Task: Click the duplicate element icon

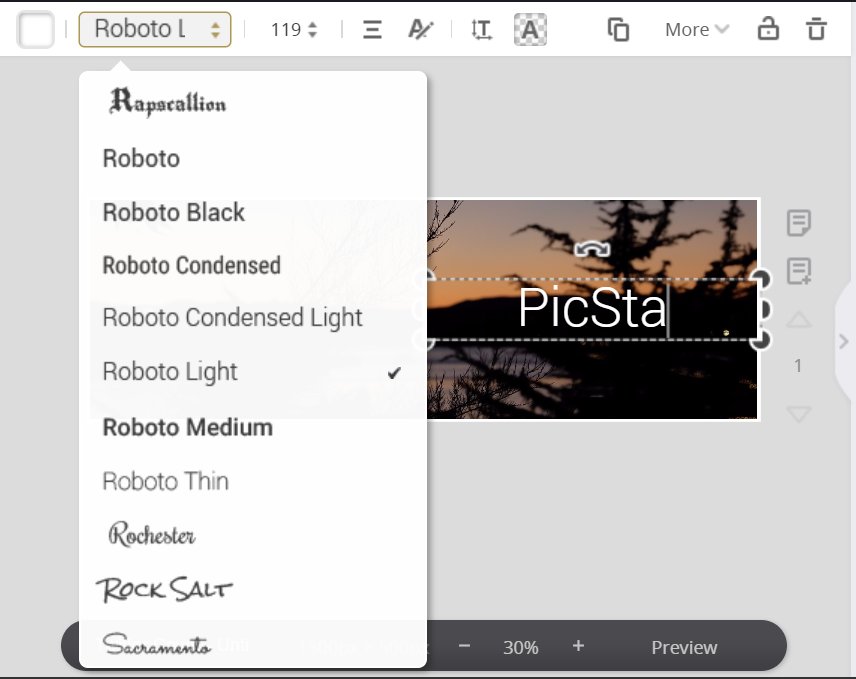Action: 619,30
